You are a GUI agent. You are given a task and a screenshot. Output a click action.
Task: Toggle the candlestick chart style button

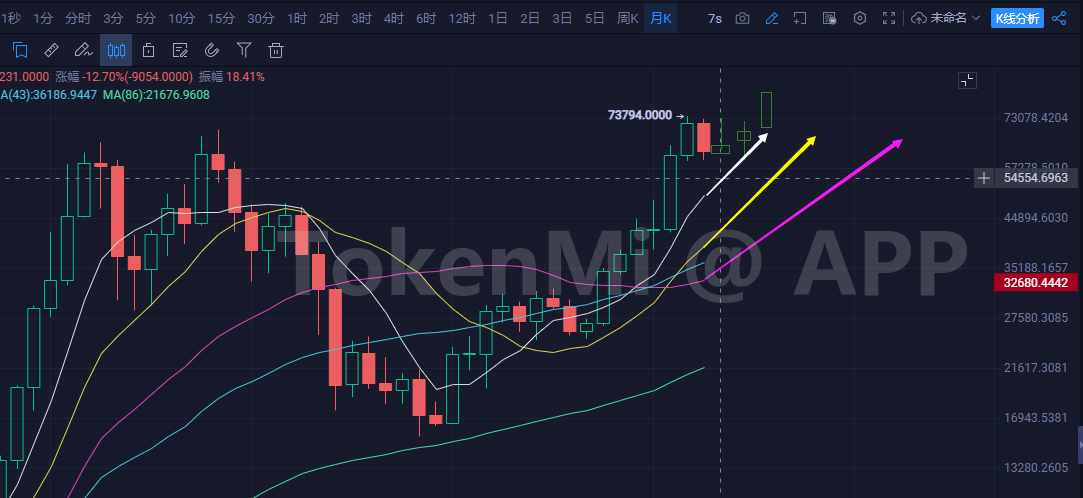116,50
